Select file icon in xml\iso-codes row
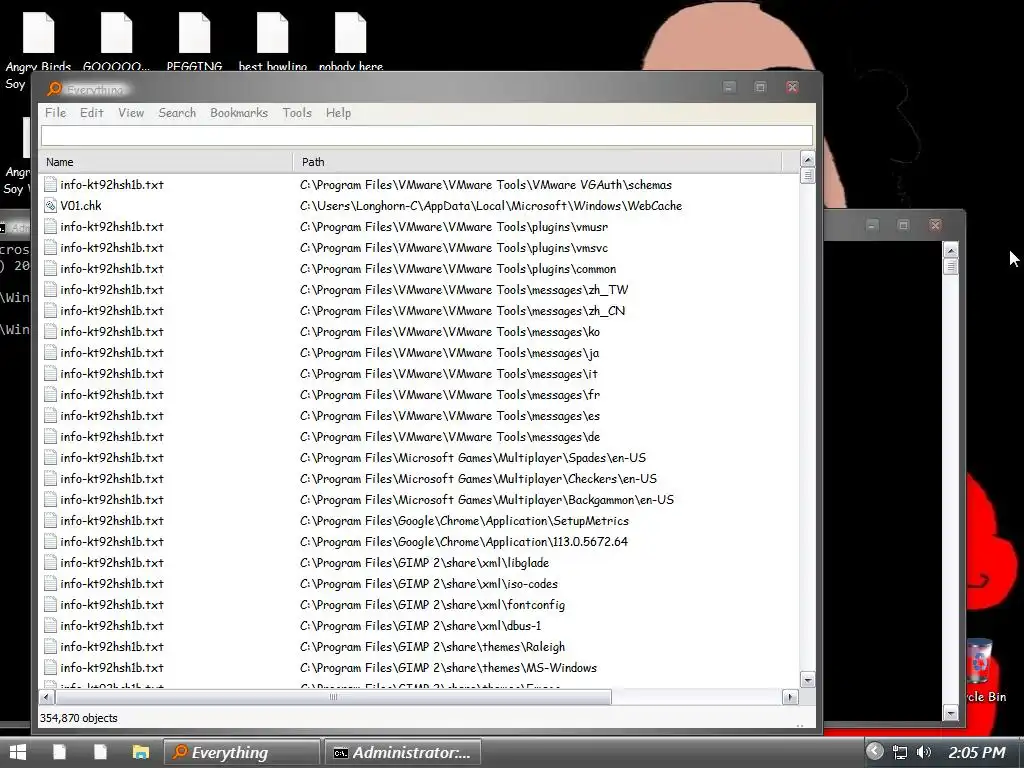1024x768 pixels. pyautogui.click(x=50, y=583)
